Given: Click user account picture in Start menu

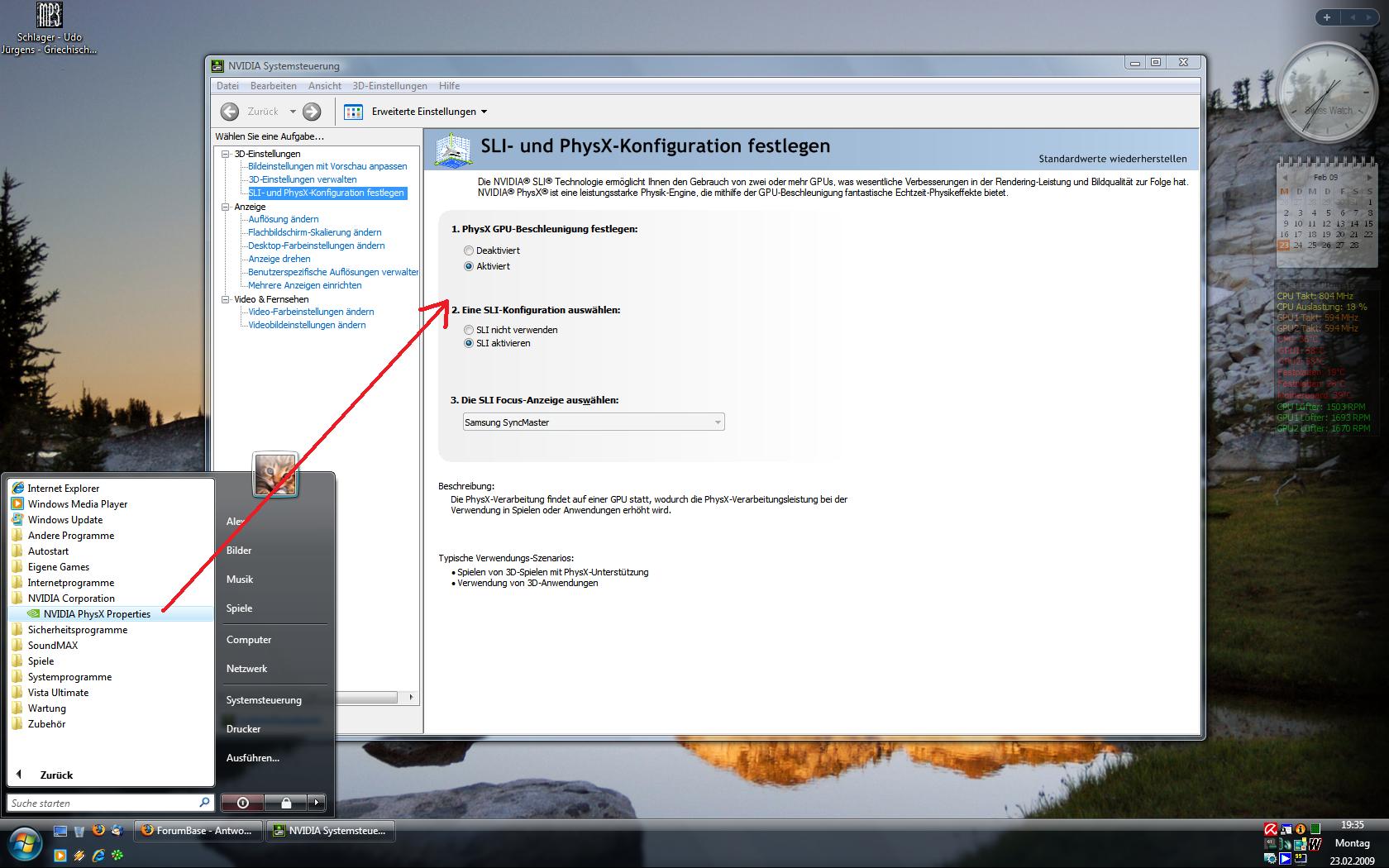Looking at the screenshot, I should 275,475.
